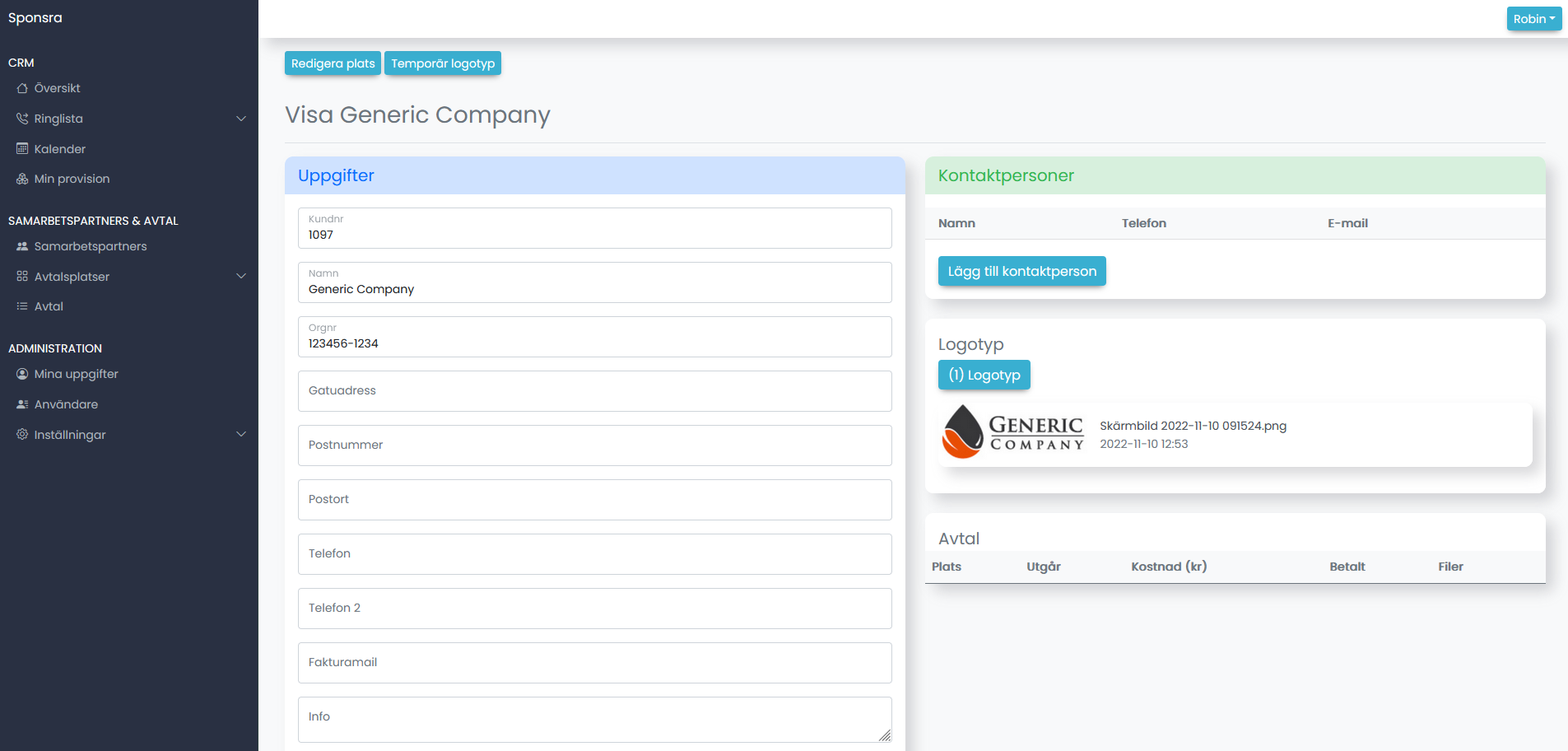
Task: Click the user circle icon for Mina uppgifter
Action: [22, 374]
